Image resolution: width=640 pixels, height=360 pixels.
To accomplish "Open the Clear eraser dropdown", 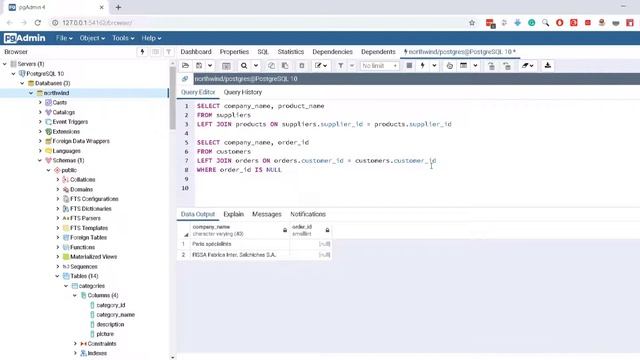I will coord(527,66).
